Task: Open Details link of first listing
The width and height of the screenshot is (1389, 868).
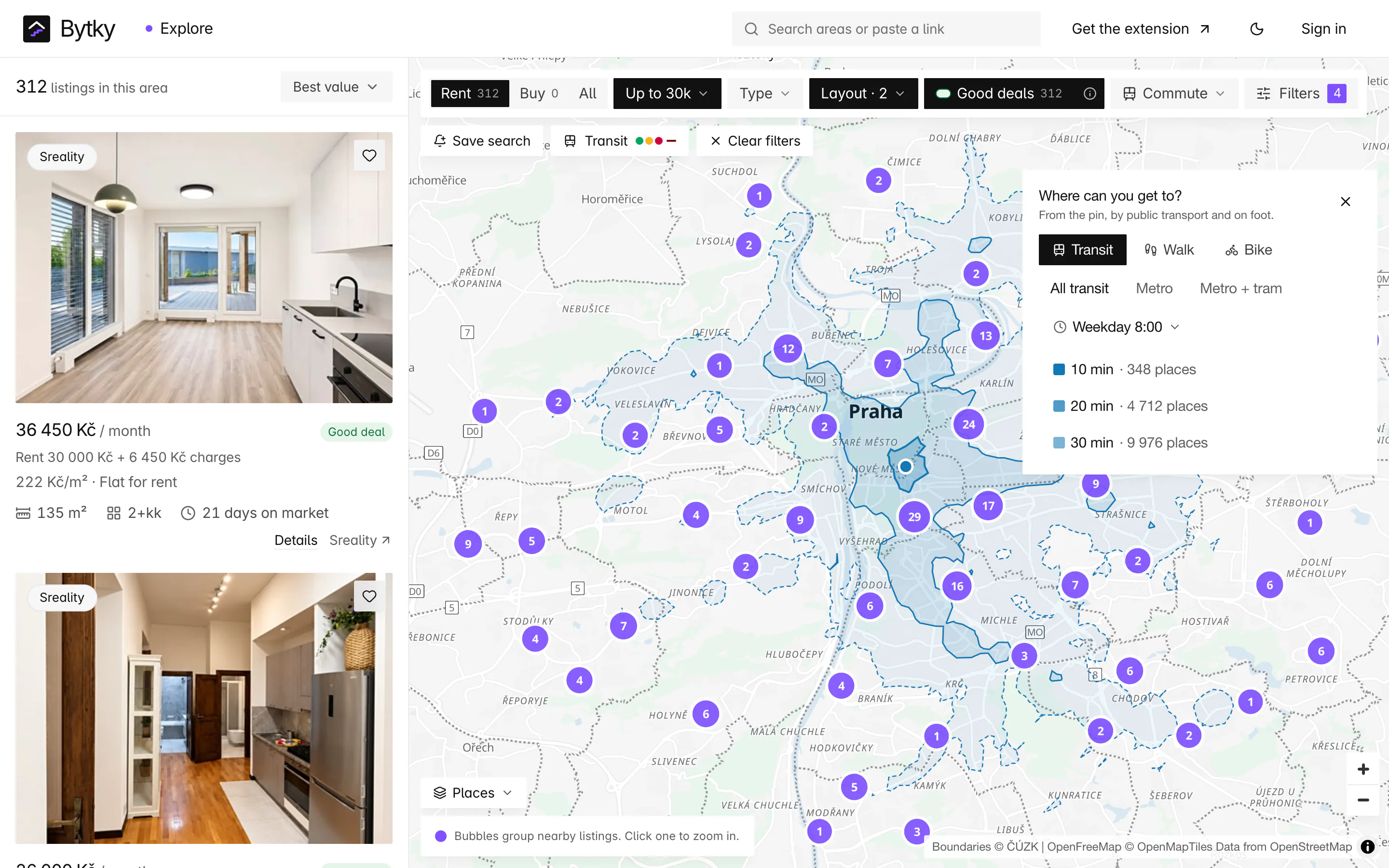Action: point(296,540)
